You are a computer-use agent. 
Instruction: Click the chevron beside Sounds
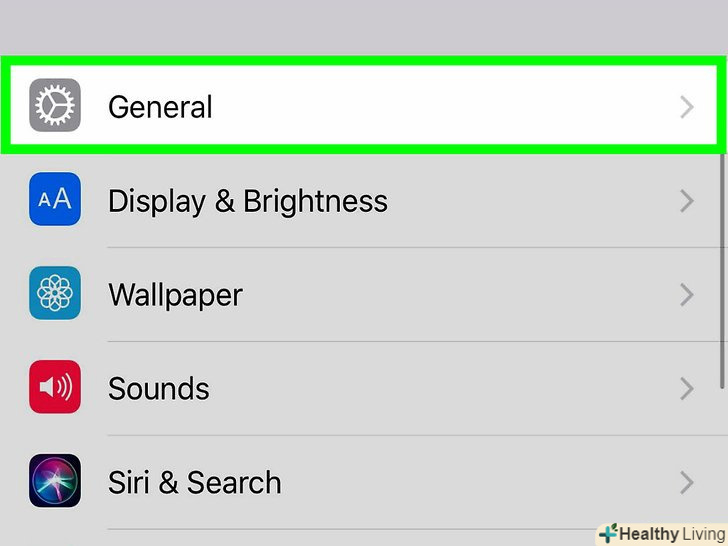pos(686,388)
